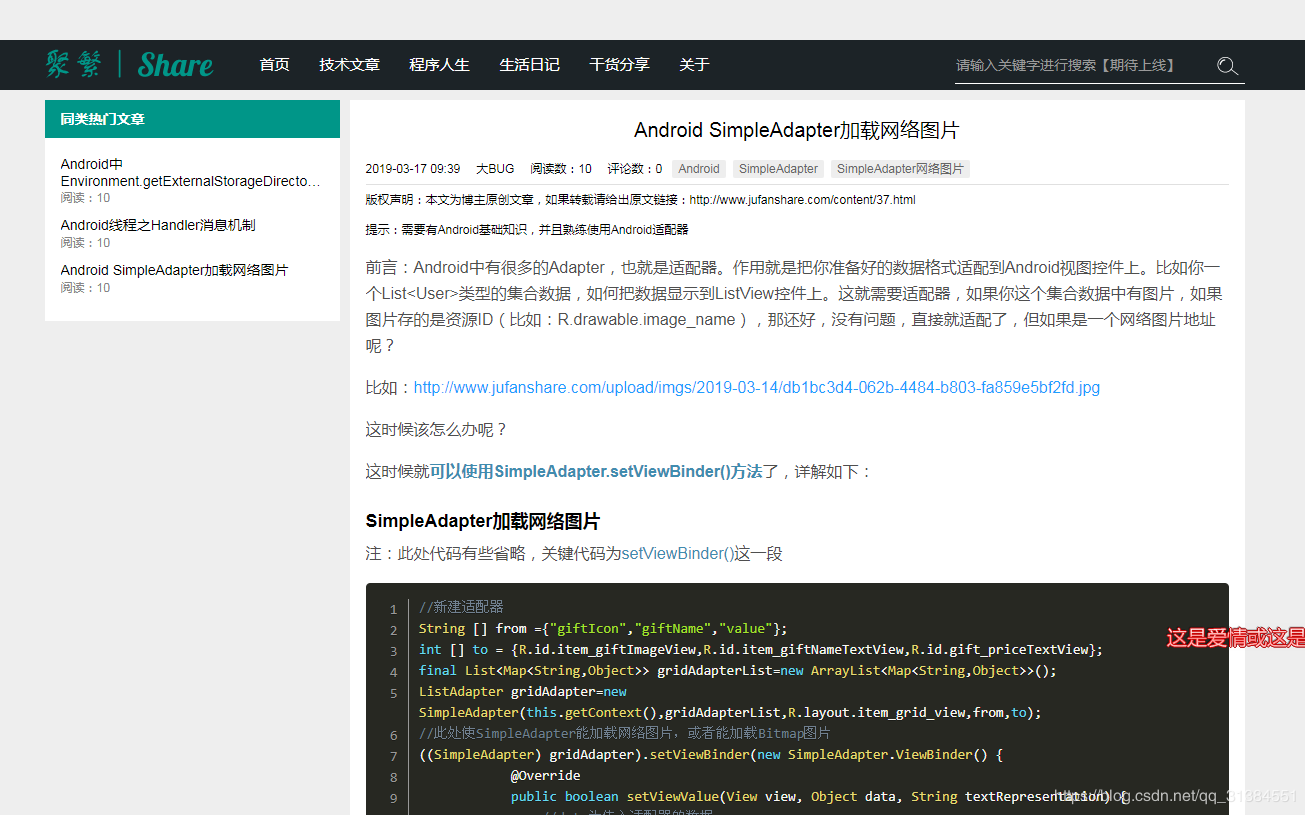Click the 评论数：0 counter
The width and height of the screenshot is (1305, 815).
click(635, 169)
